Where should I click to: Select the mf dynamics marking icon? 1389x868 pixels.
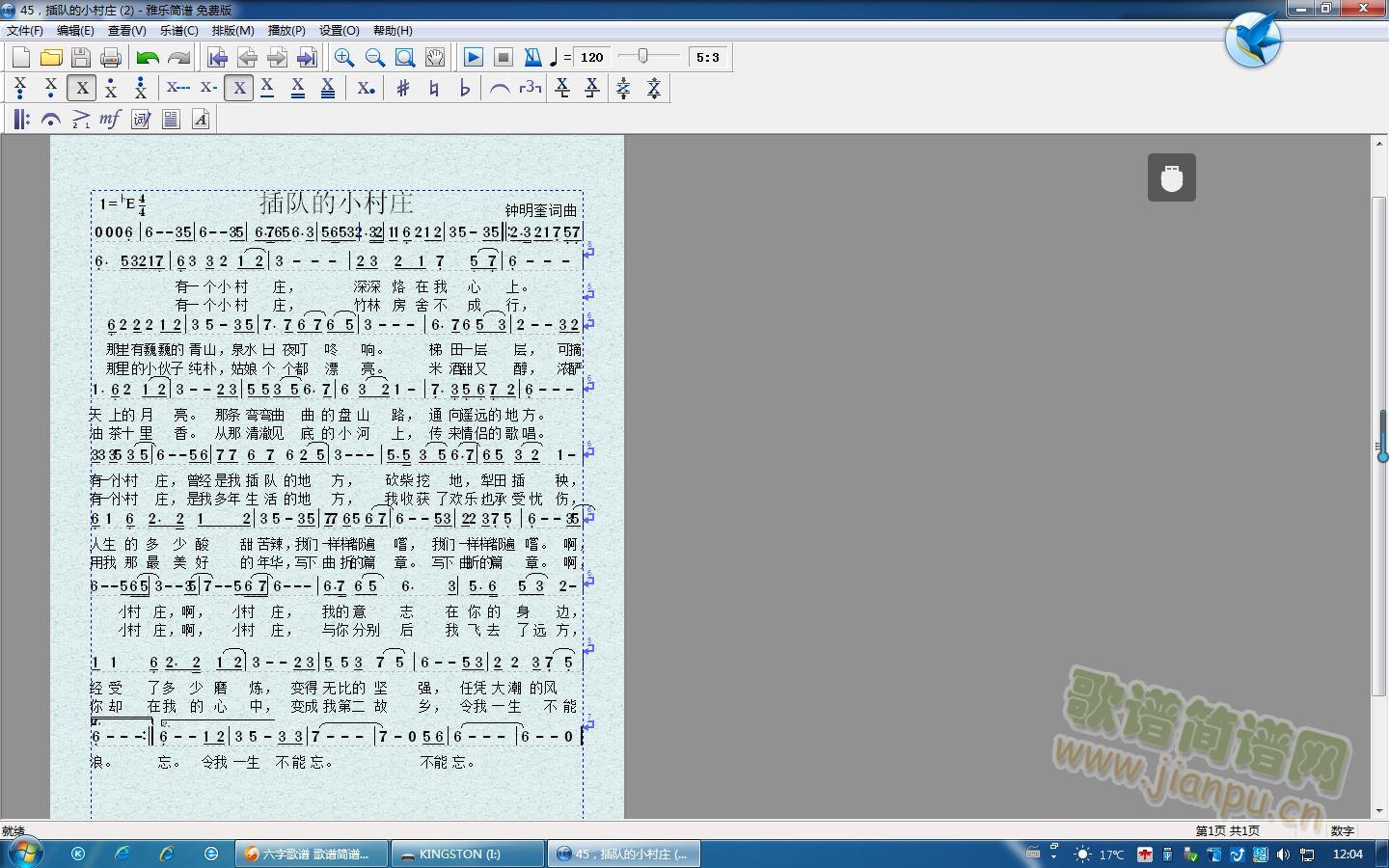[108, 119]
